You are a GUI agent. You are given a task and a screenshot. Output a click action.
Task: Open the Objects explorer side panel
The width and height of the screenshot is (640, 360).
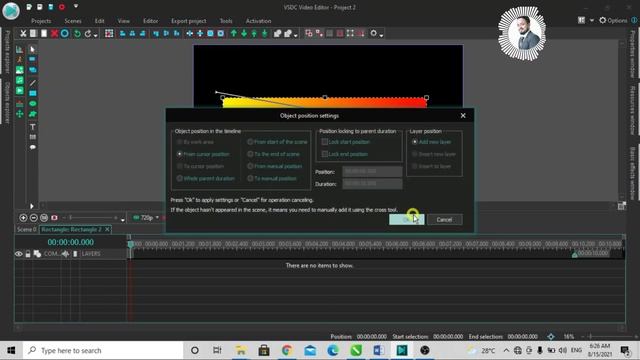pos(7,103)
